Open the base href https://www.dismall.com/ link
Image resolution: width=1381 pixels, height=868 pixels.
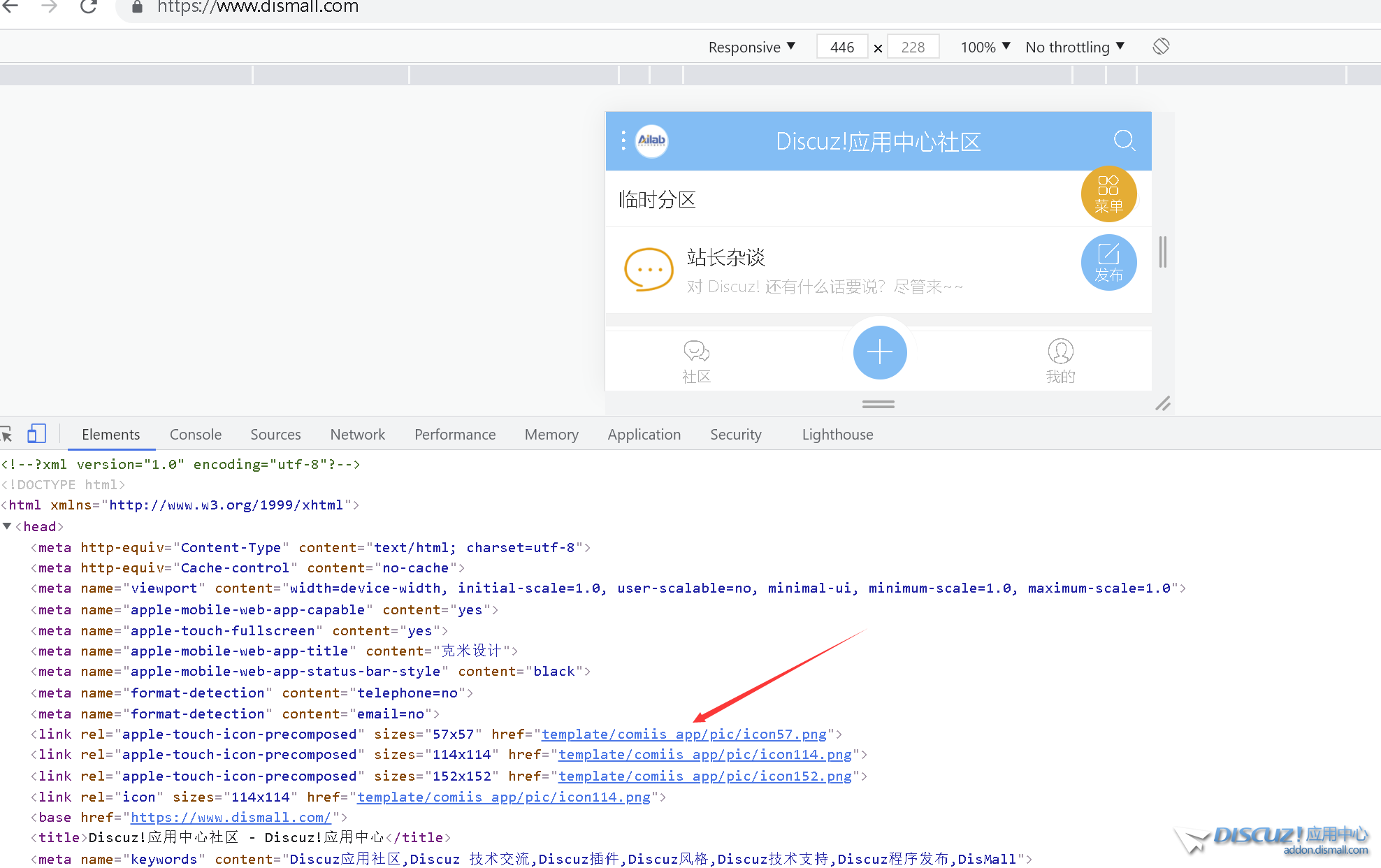click(x=231, y=817)
